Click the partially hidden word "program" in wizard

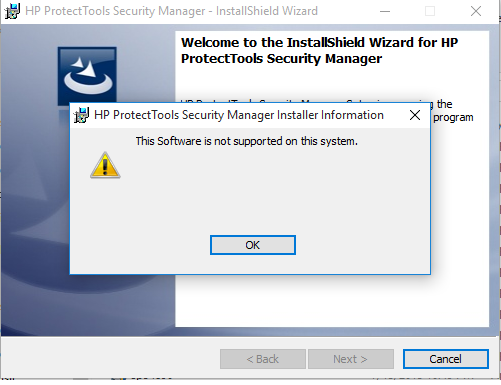tap(453, 118)
